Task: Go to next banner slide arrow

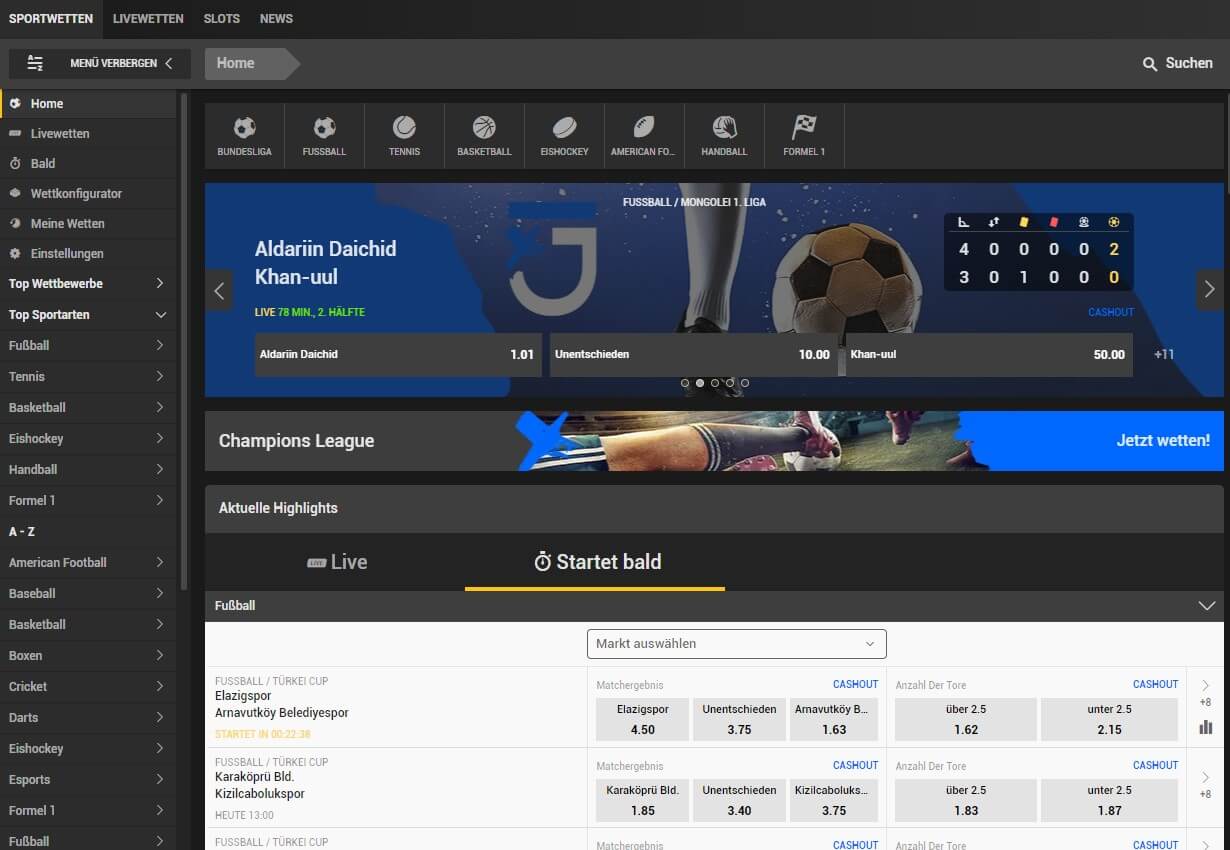Action: [1209, 290]
